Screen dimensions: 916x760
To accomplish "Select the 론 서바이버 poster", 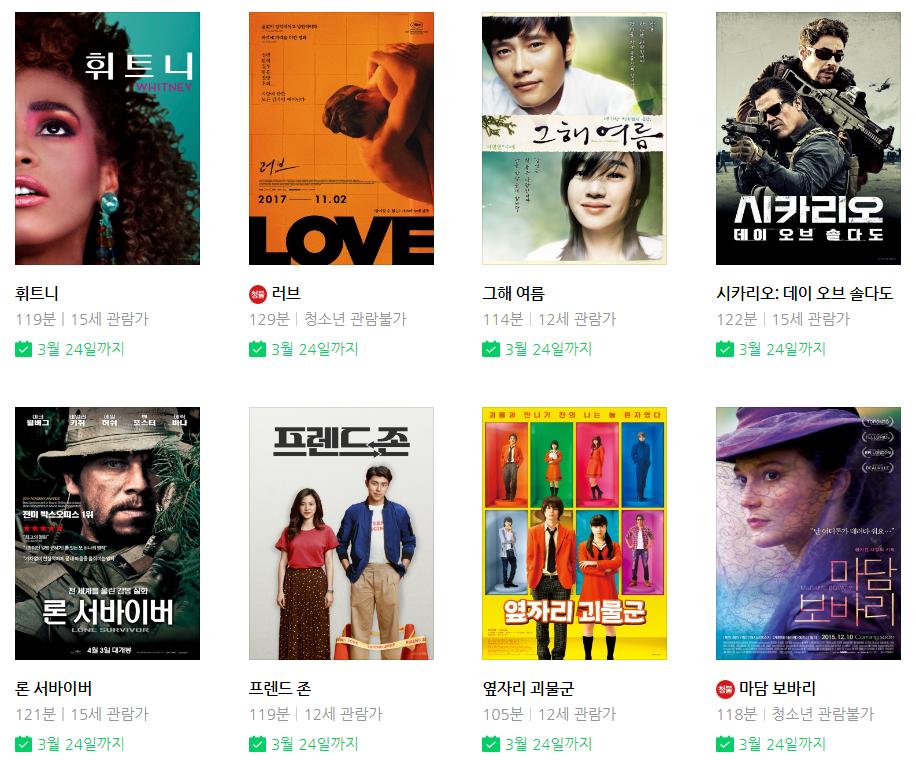I will tap(107, 533).
